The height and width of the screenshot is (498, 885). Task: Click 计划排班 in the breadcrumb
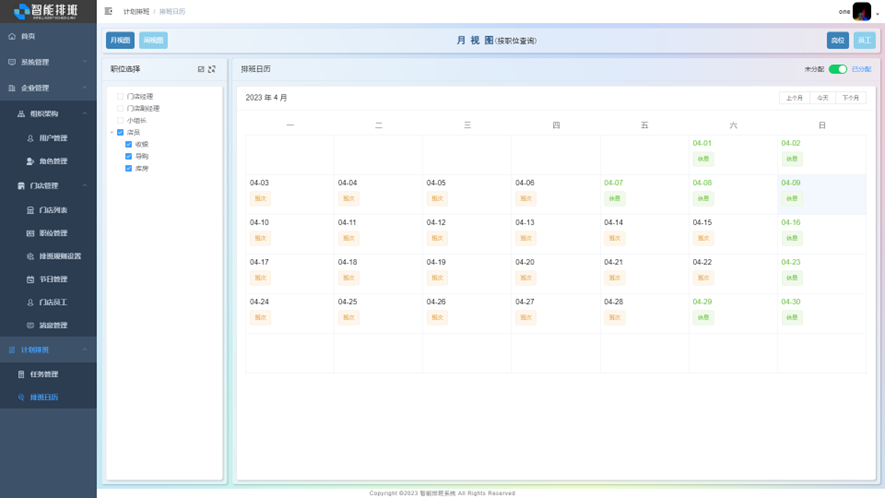[136, 11]
